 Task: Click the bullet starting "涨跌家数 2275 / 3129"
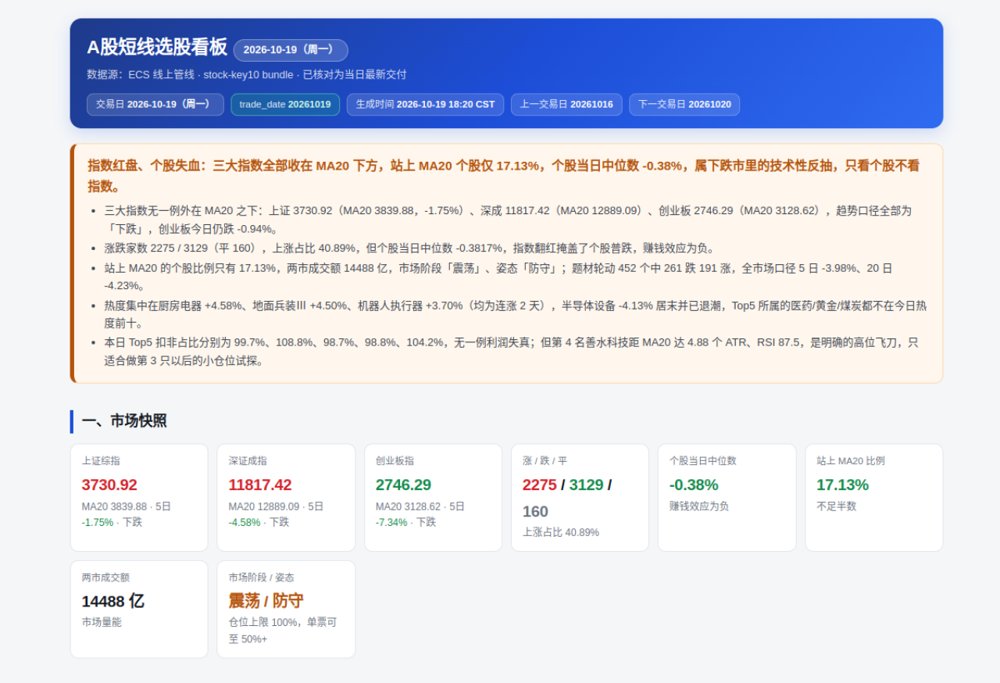click(x=409, y=248)
